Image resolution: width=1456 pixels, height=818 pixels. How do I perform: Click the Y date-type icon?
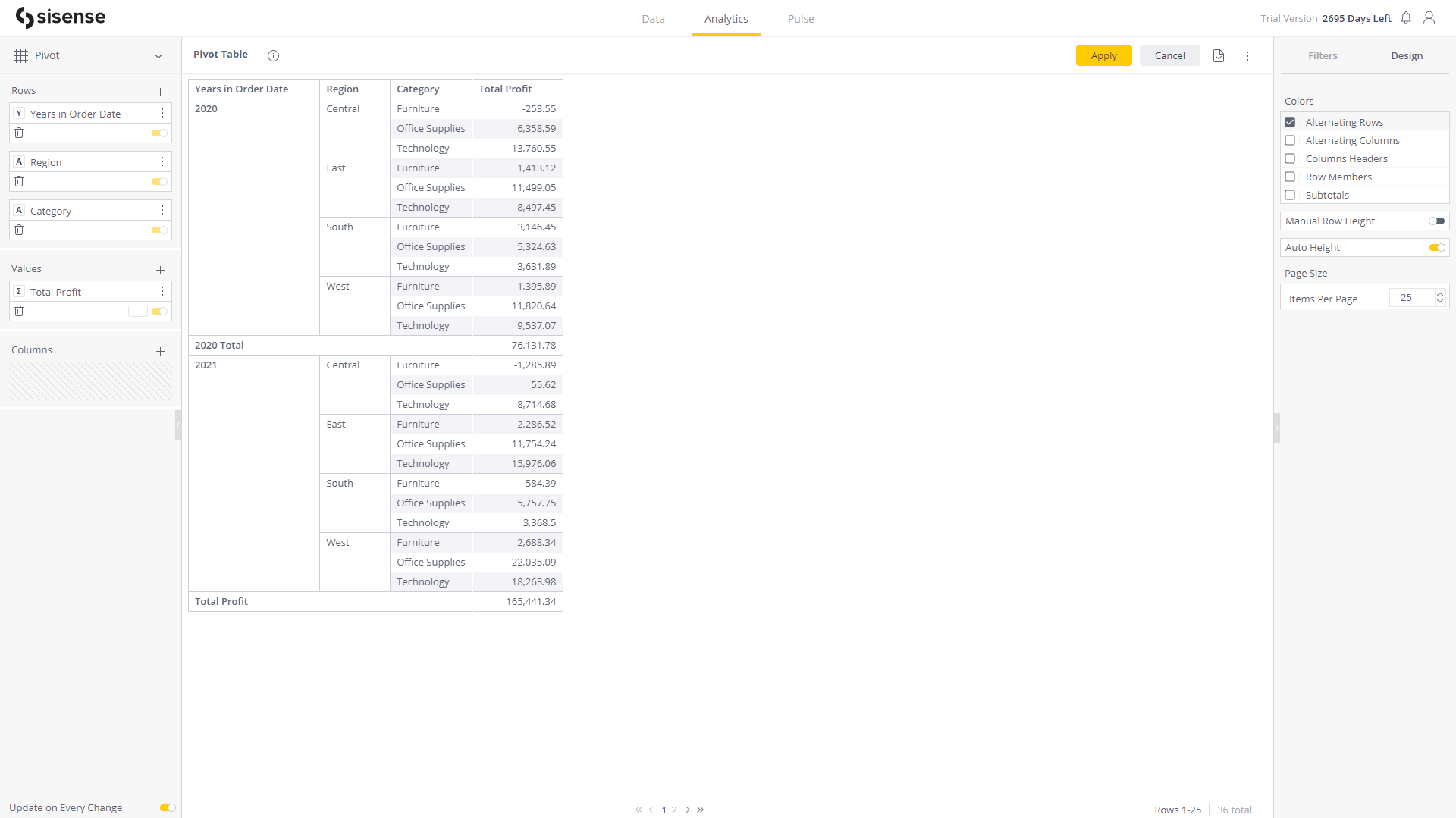coord(19,113)
